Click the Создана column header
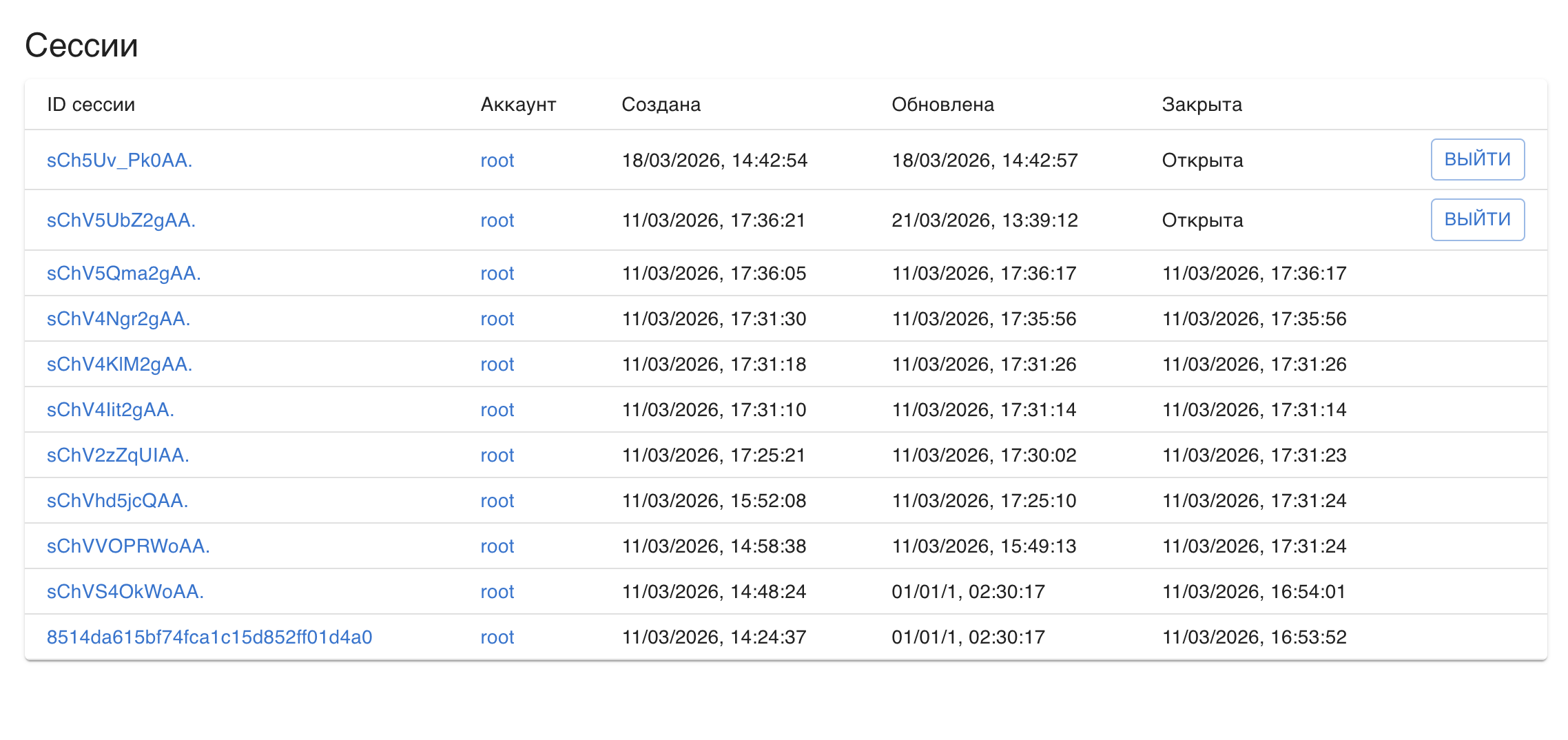 (x=661, y=104)
